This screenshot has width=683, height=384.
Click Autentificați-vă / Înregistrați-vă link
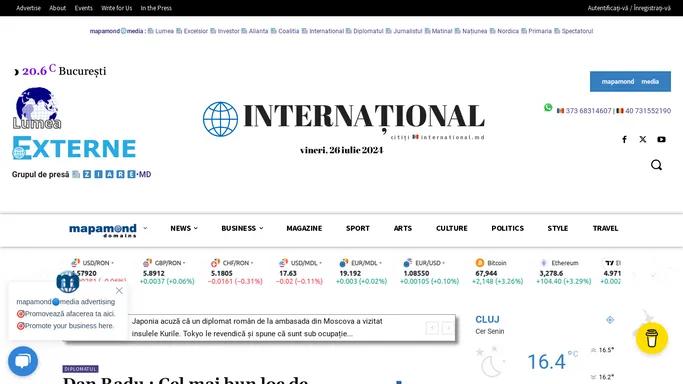tap(629, 8)
